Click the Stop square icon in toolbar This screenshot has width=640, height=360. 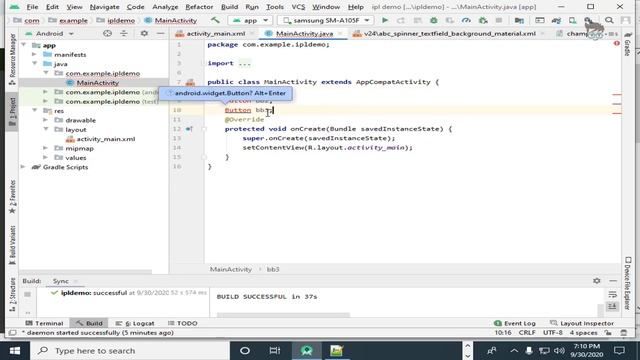tap(499, 20)
